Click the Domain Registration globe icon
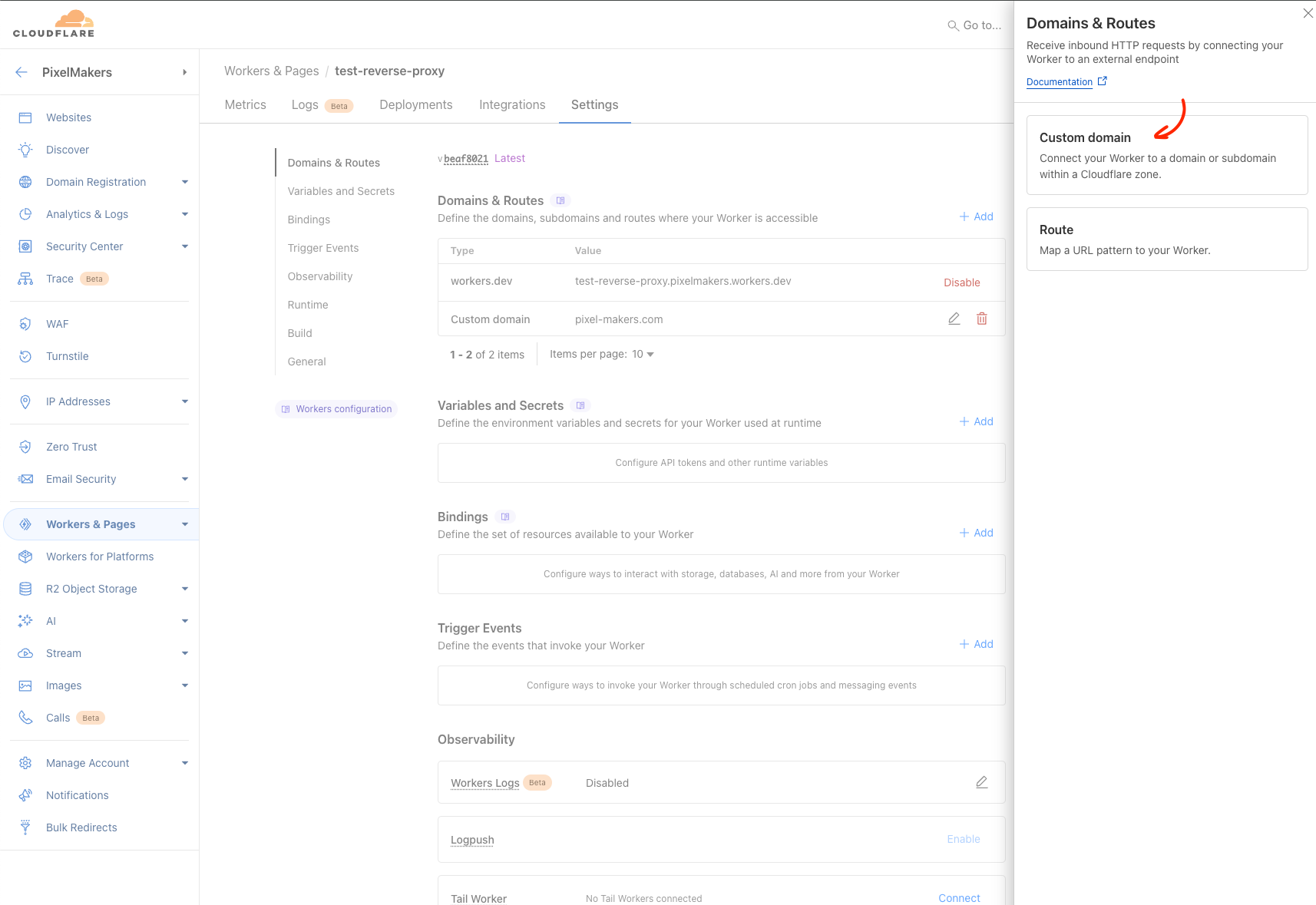Viewport: 1316px width, 905px height. coord(25,182)
